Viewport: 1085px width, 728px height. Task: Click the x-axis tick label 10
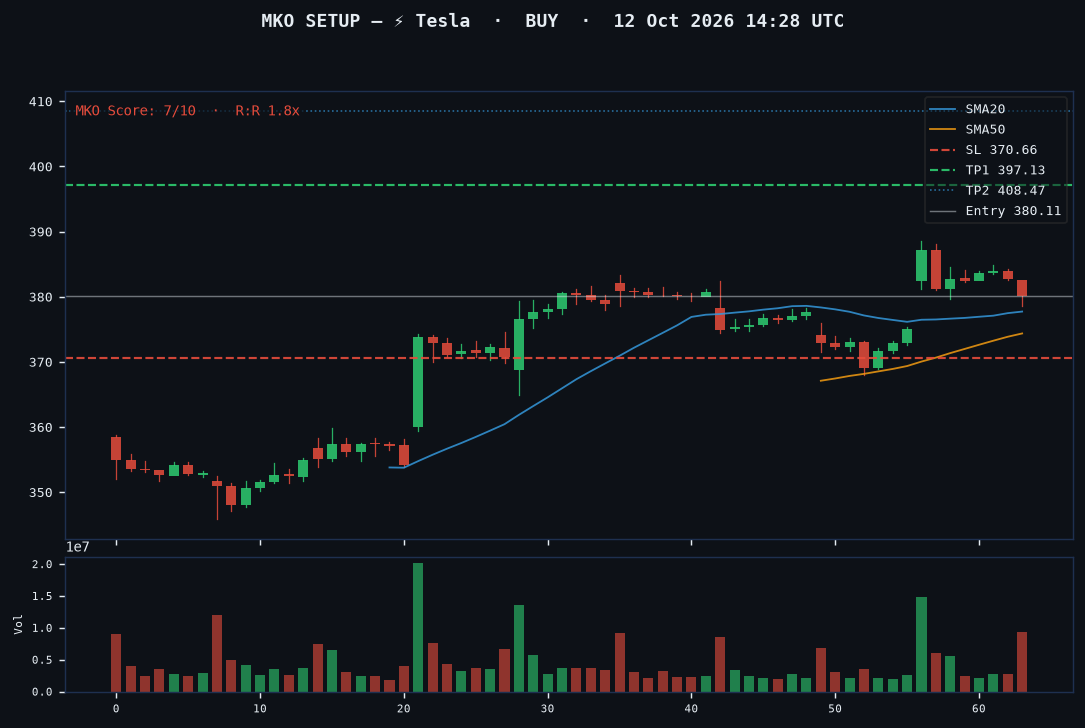259,709
